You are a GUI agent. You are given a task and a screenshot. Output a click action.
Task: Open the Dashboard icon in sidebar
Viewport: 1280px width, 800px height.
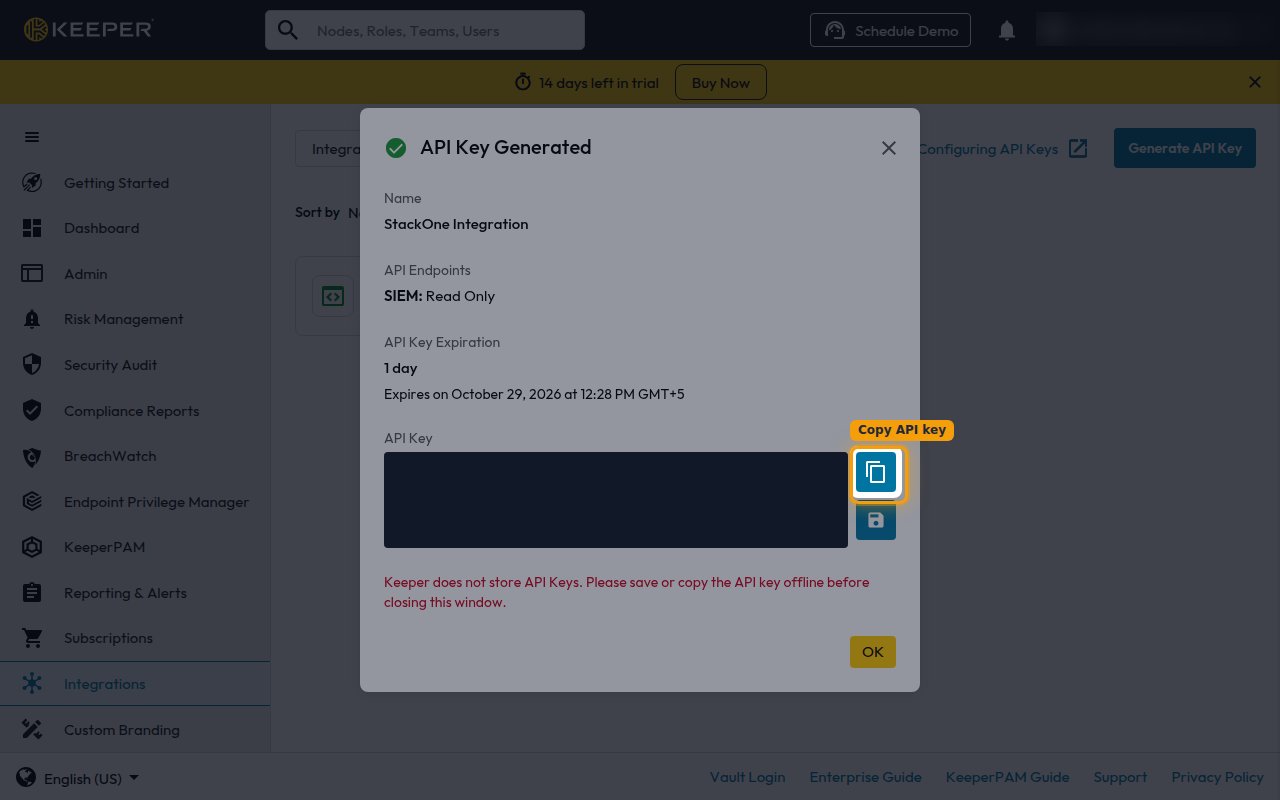coord(32,228)
